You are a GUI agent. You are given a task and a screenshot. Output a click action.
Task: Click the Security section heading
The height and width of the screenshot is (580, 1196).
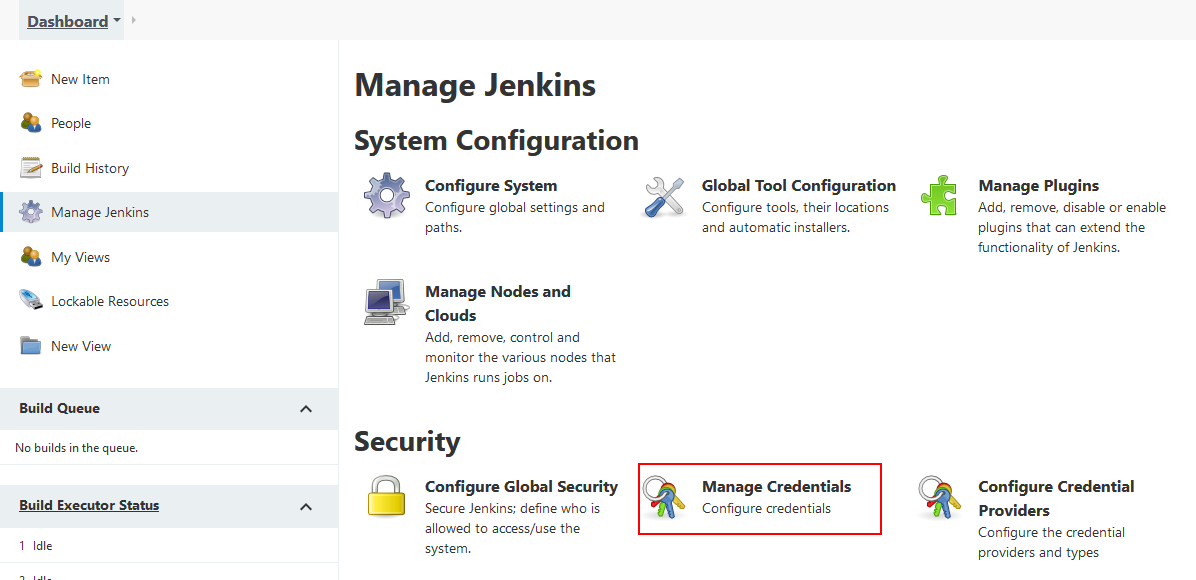tap(407, 441)
